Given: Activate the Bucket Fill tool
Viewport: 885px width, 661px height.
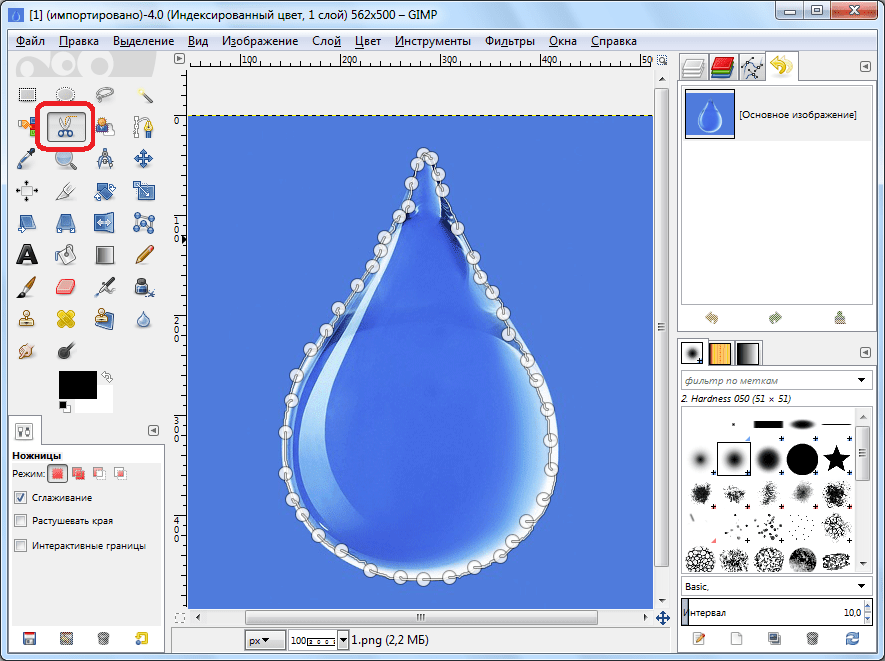Looking at the screenshot, I should 66,254.
